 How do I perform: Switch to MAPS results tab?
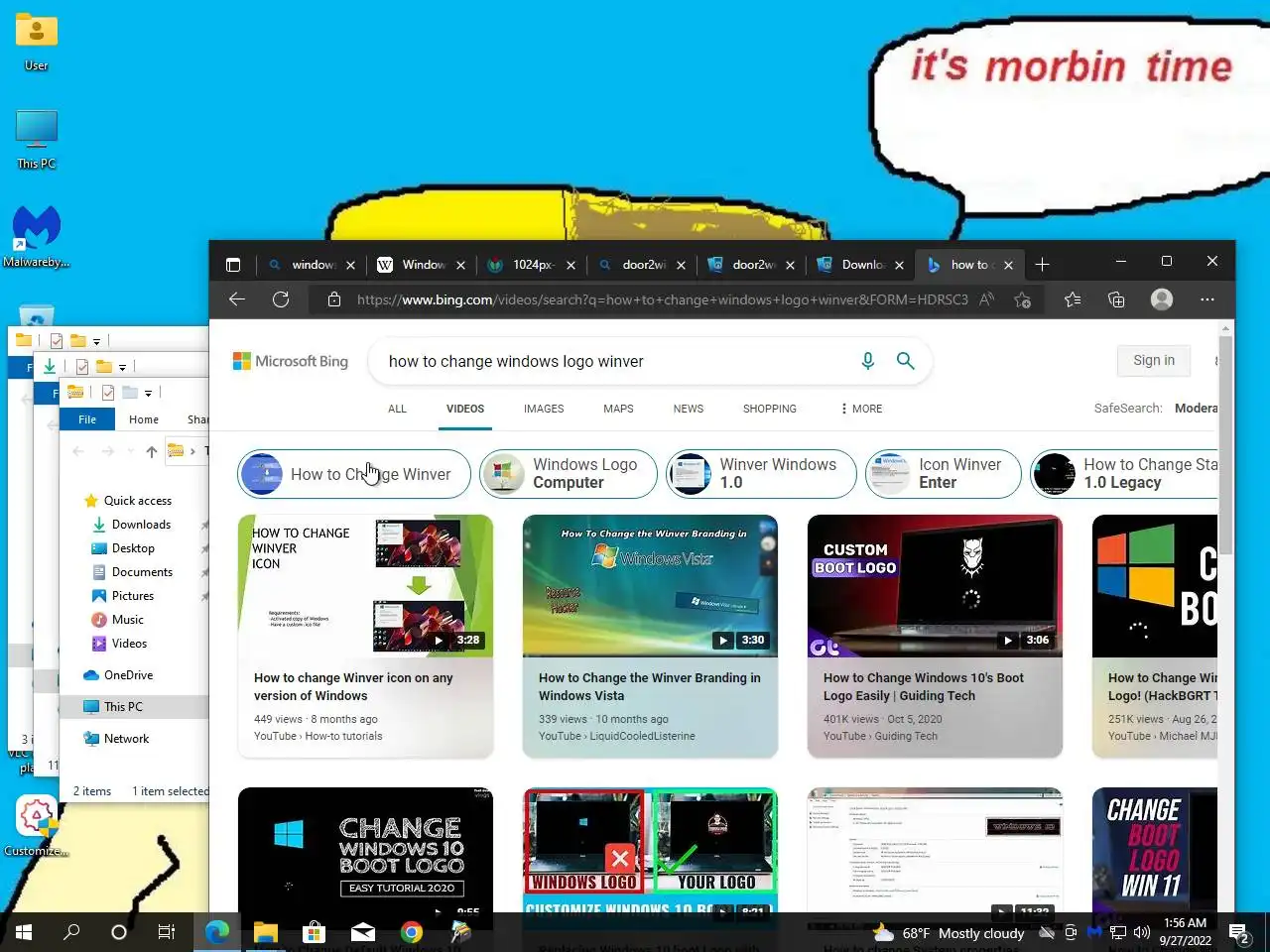coord(618,409)
